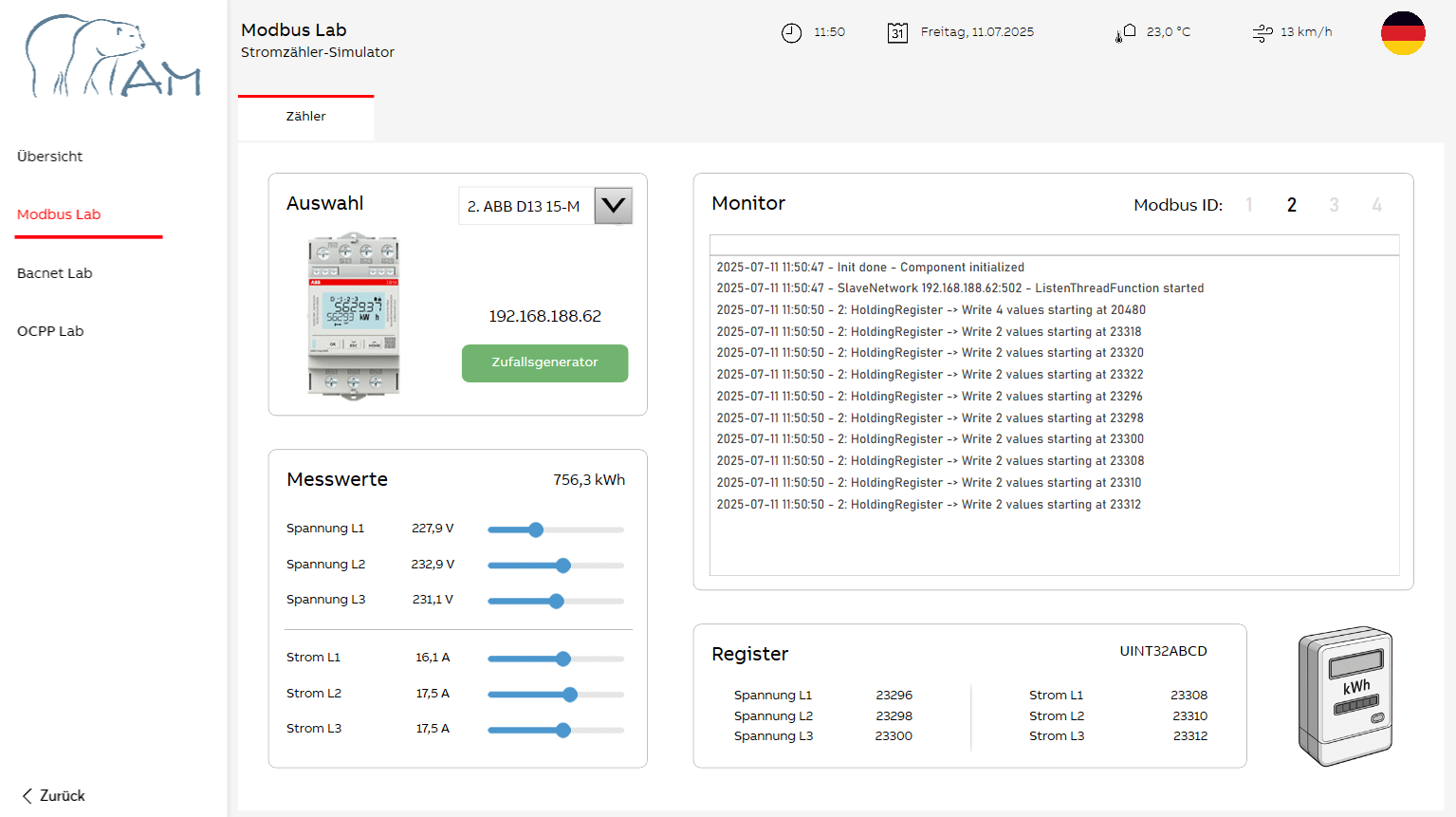The image size is (1456, 817).
Task: Select Modbus ID 1
Action: point(1249,205)
